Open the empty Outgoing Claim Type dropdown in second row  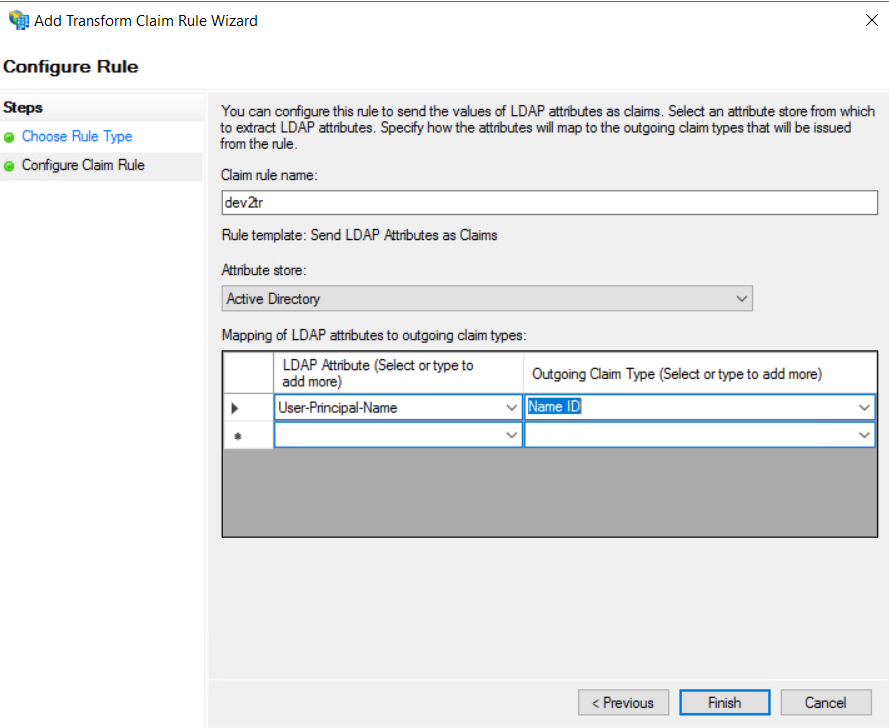click(x=864, y=436)
